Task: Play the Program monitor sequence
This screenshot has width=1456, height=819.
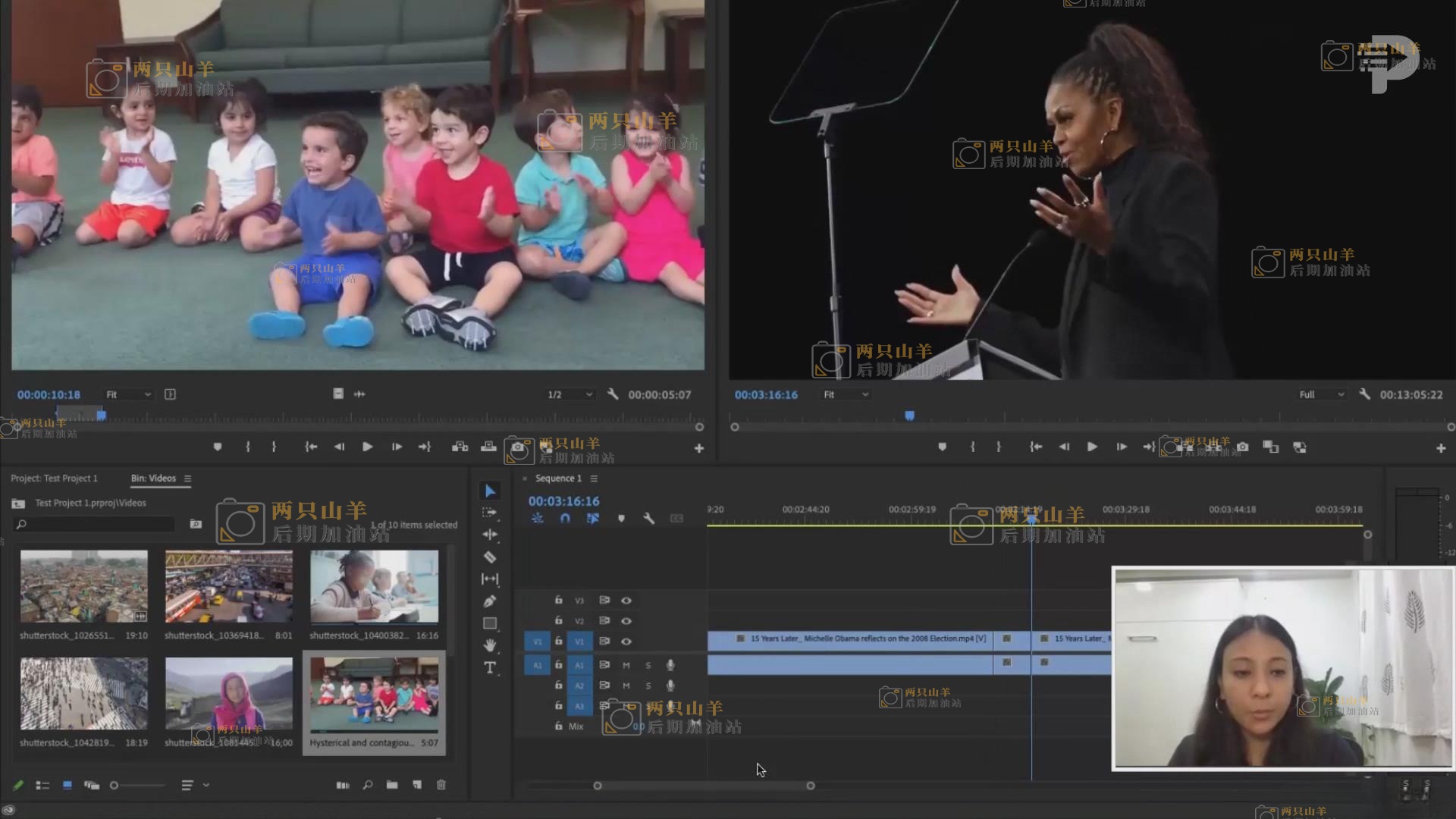Action: point(1092,447)
